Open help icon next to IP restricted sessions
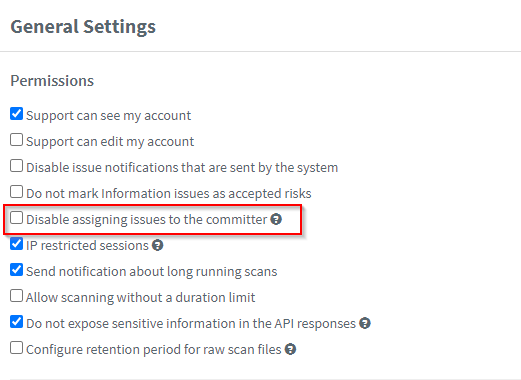521x380 pixels. coord(157,245)
